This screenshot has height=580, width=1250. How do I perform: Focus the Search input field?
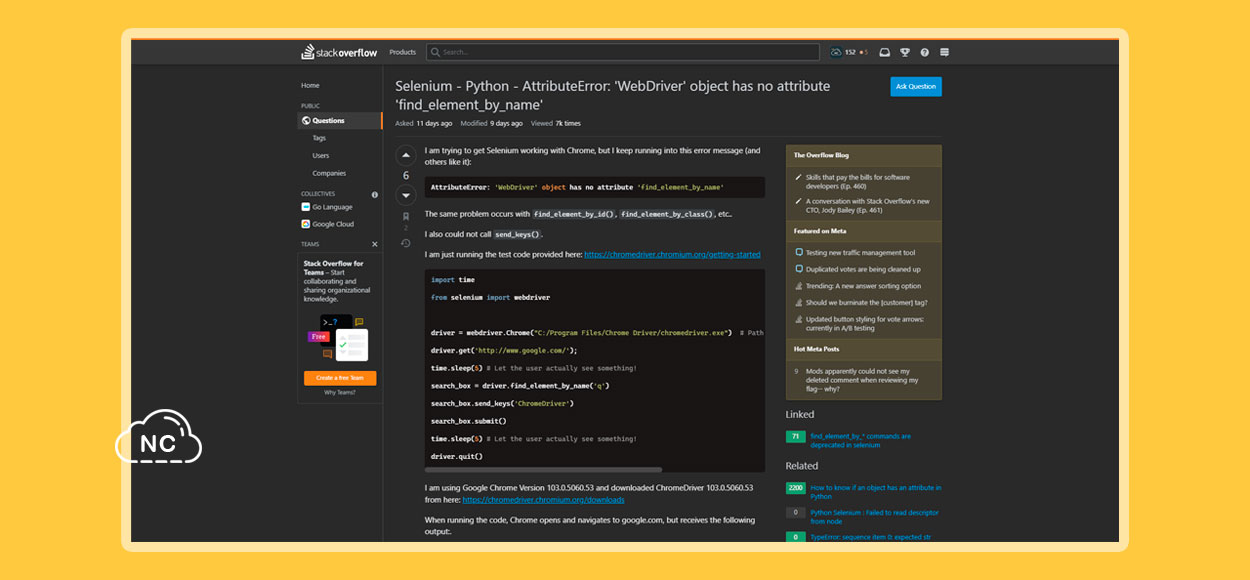(623, 52)
